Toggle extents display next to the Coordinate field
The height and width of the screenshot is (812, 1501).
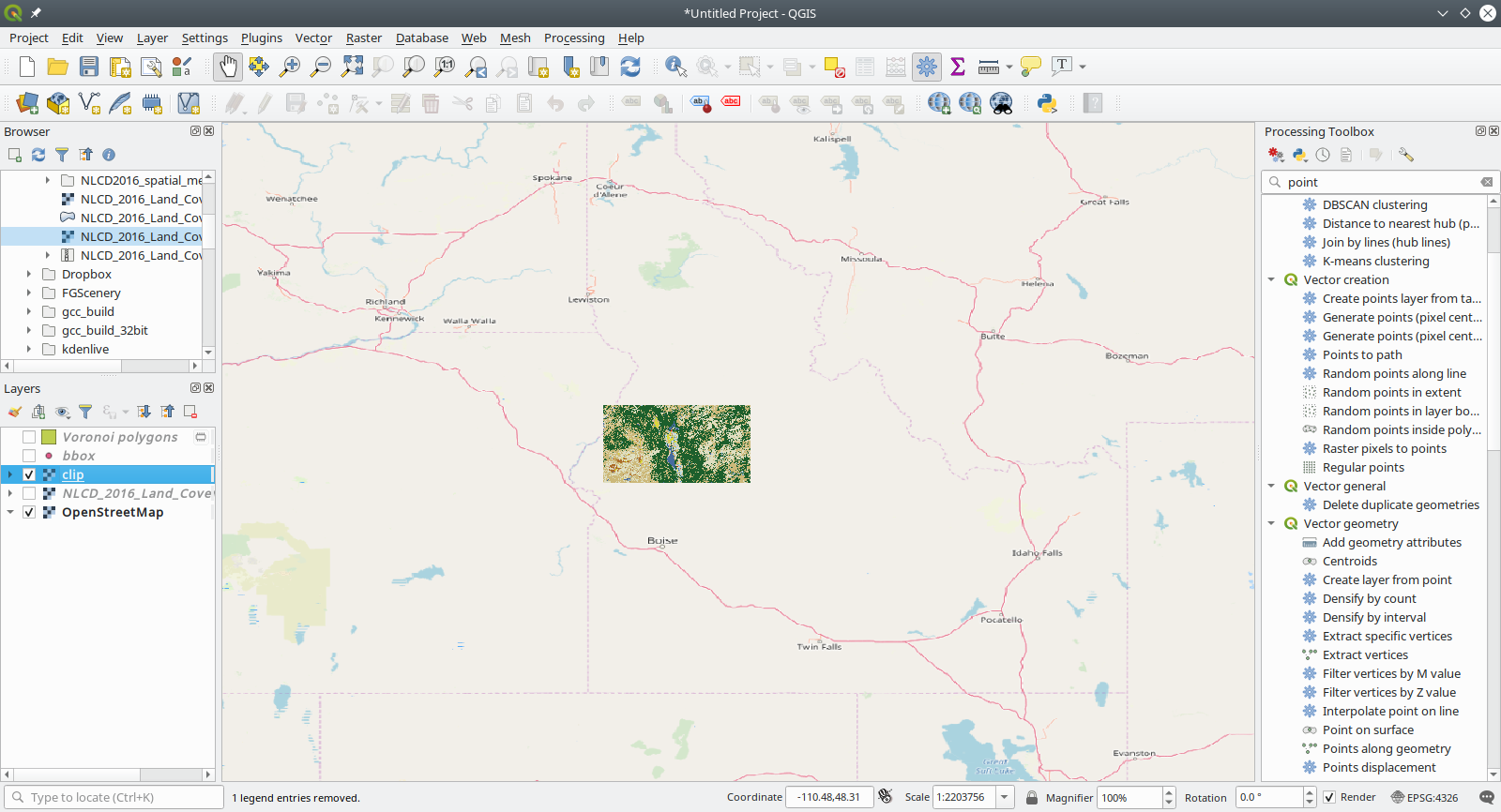tap(885, 797)
